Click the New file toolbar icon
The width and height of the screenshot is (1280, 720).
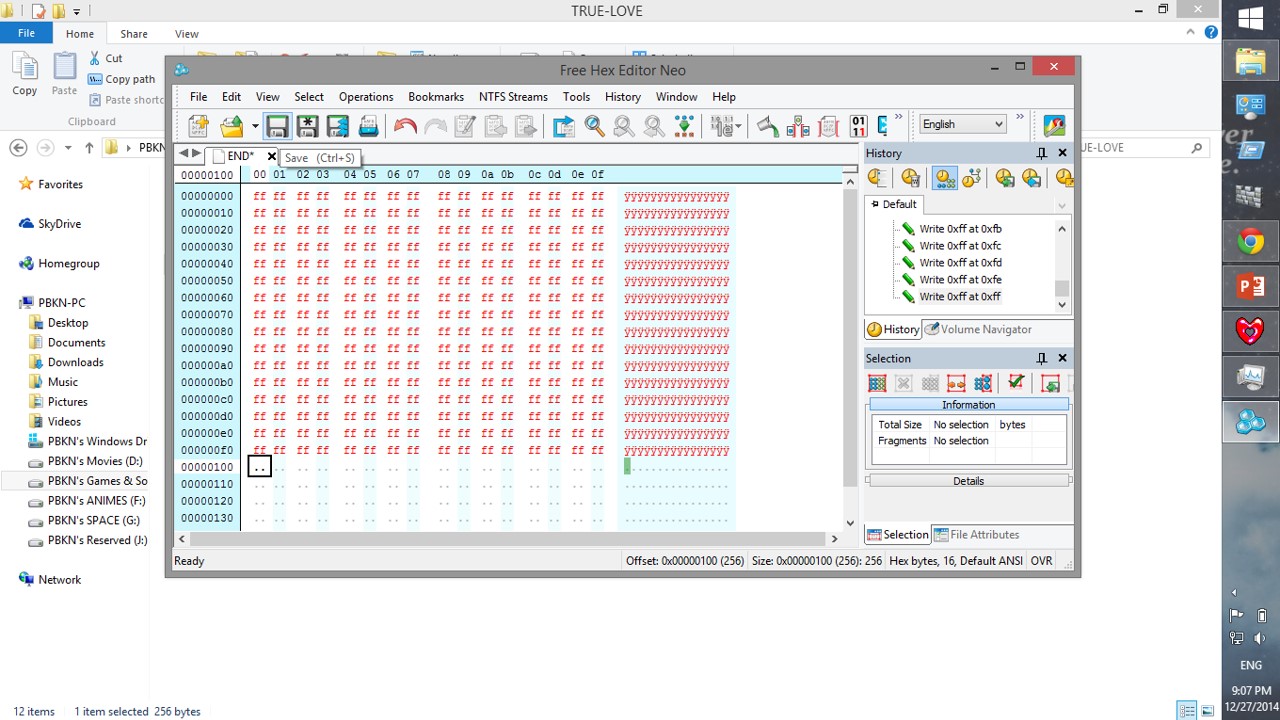point(198,126)
